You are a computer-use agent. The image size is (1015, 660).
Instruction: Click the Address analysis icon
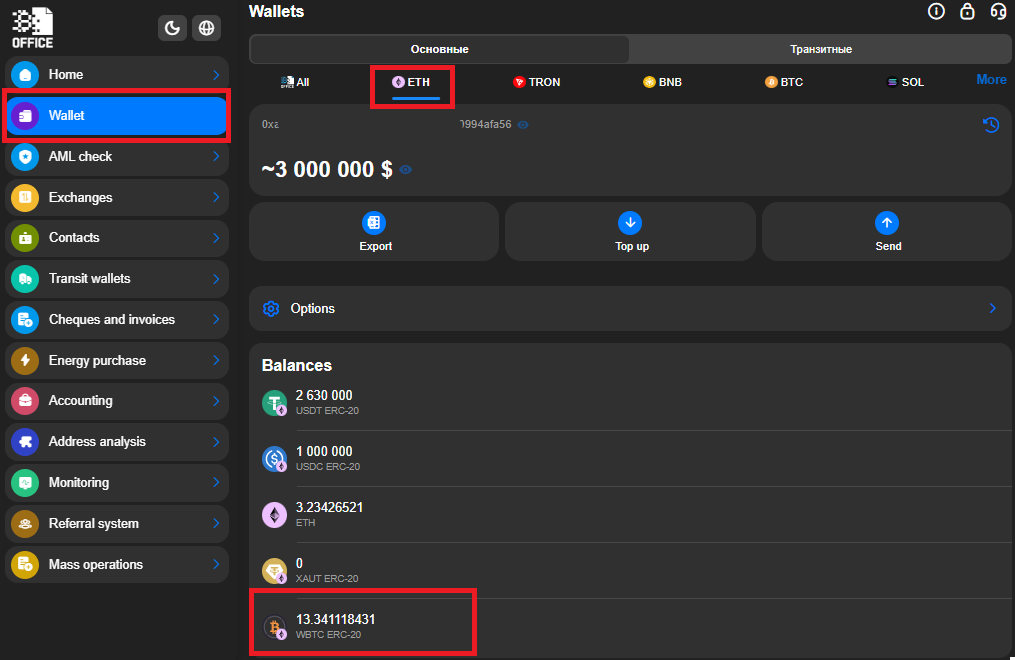point(25,442)
